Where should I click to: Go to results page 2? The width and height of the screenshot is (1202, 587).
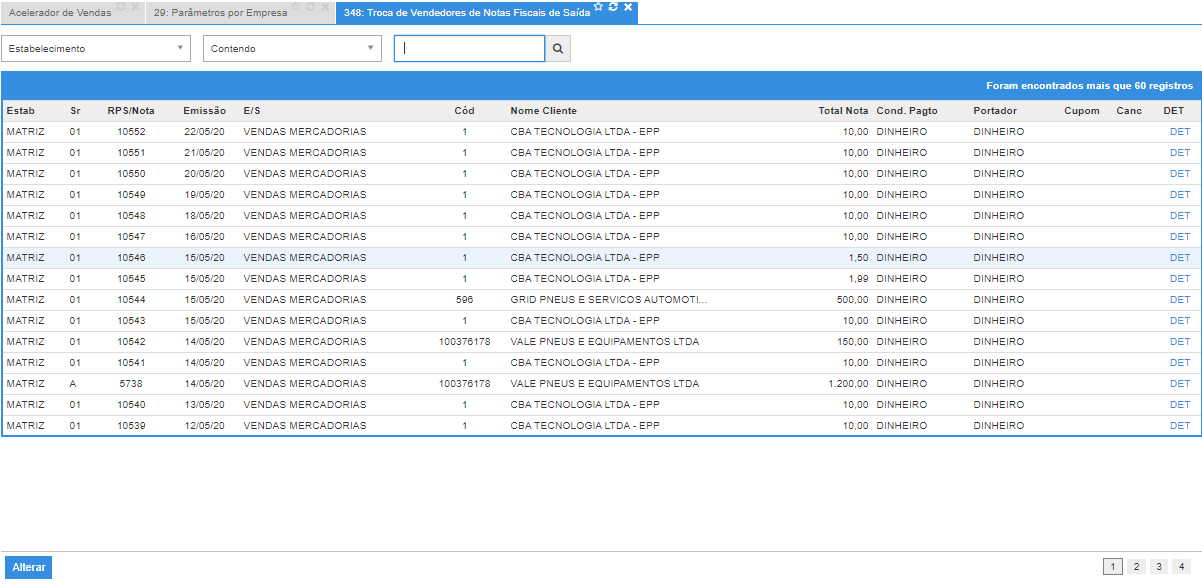click(1136, 567)
